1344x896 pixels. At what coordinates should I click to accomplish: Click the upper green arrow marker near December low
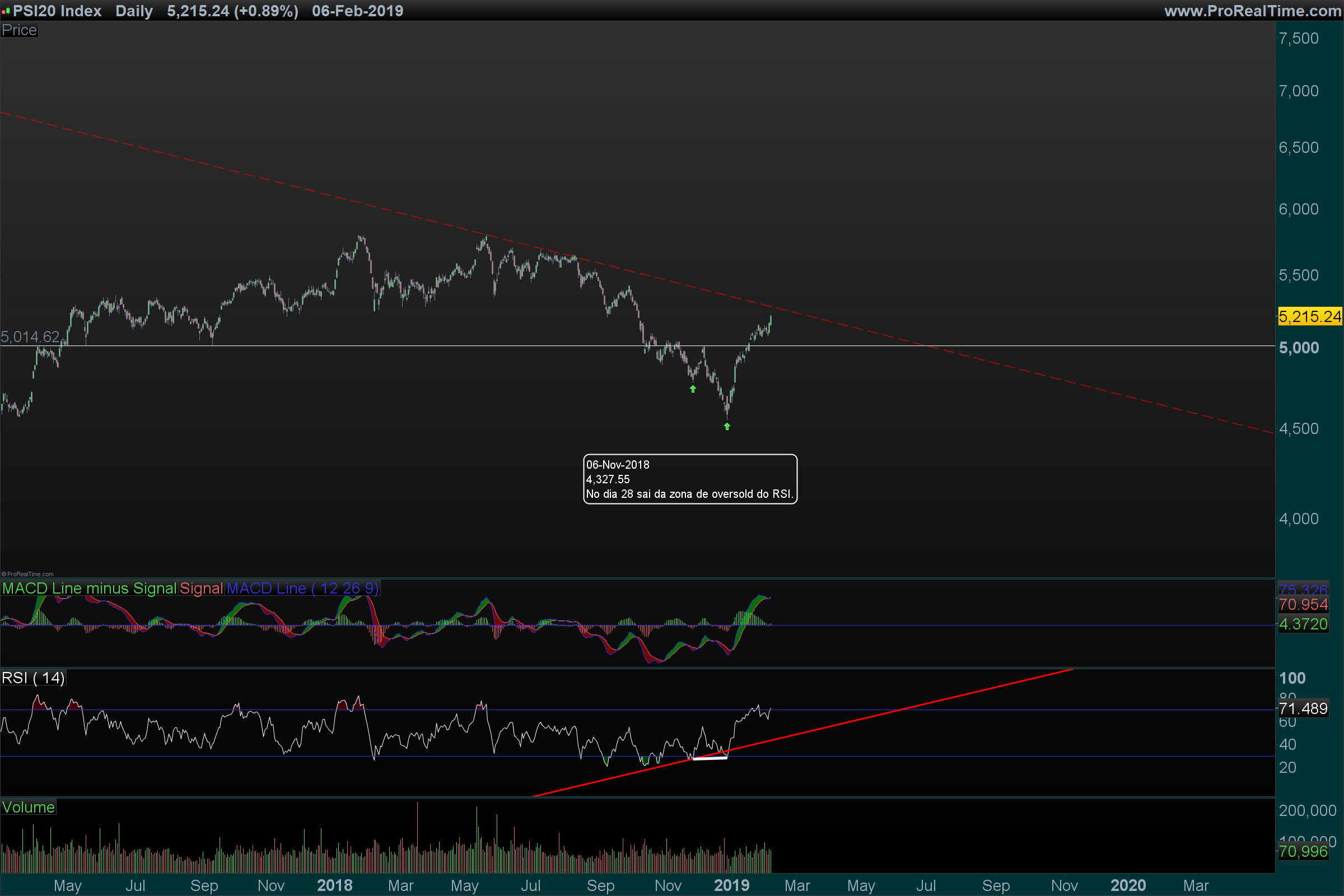pos(693,389)
